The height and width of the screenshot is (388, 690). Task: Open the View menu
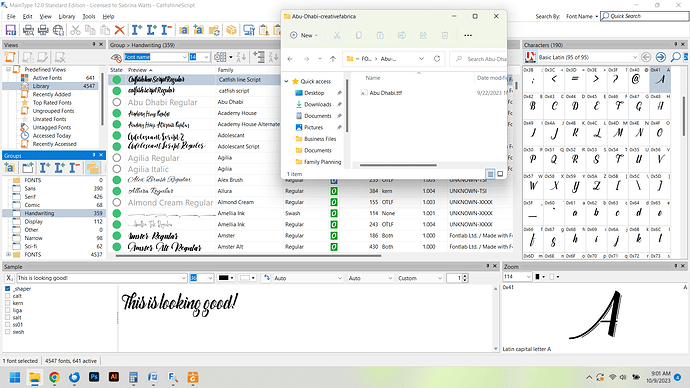pyautogui.click(x=45, y=16)
